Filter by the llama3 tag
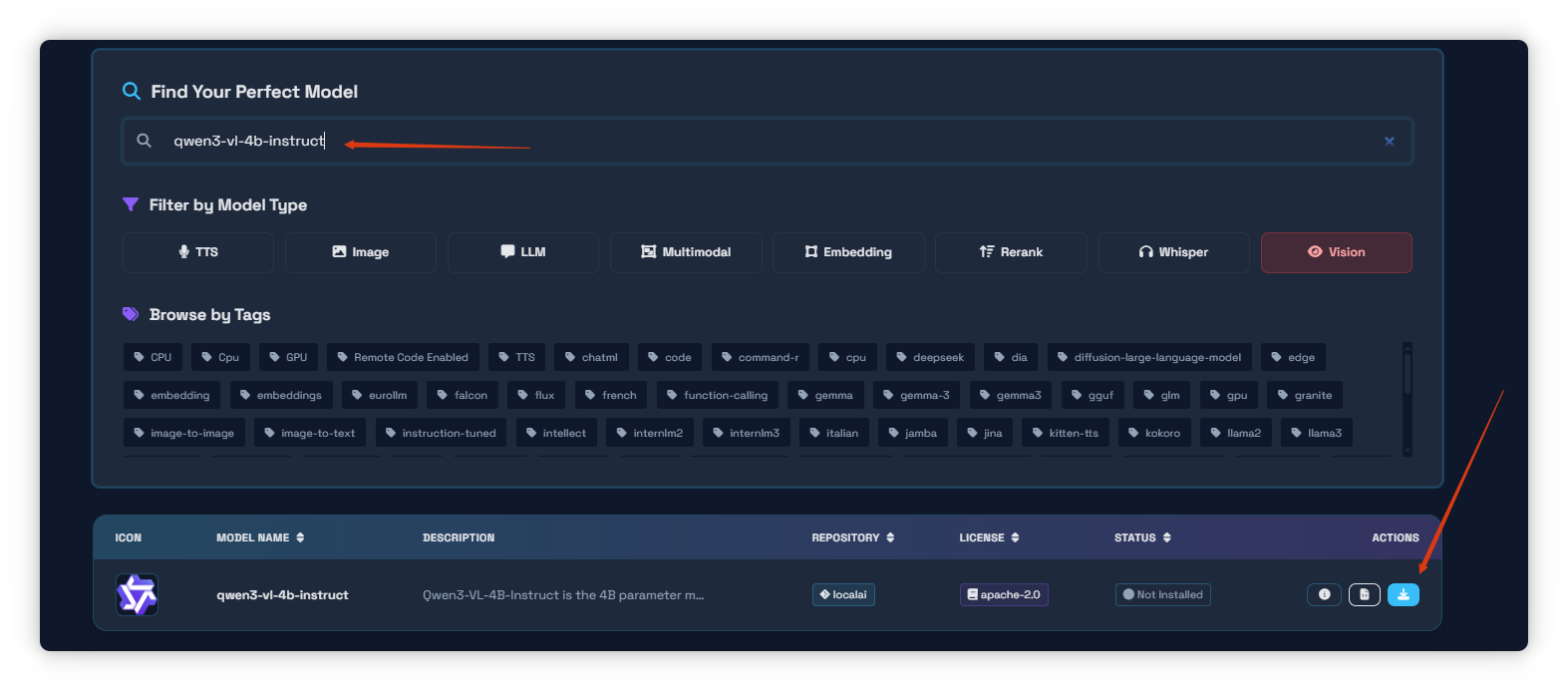 (1317, 433)
